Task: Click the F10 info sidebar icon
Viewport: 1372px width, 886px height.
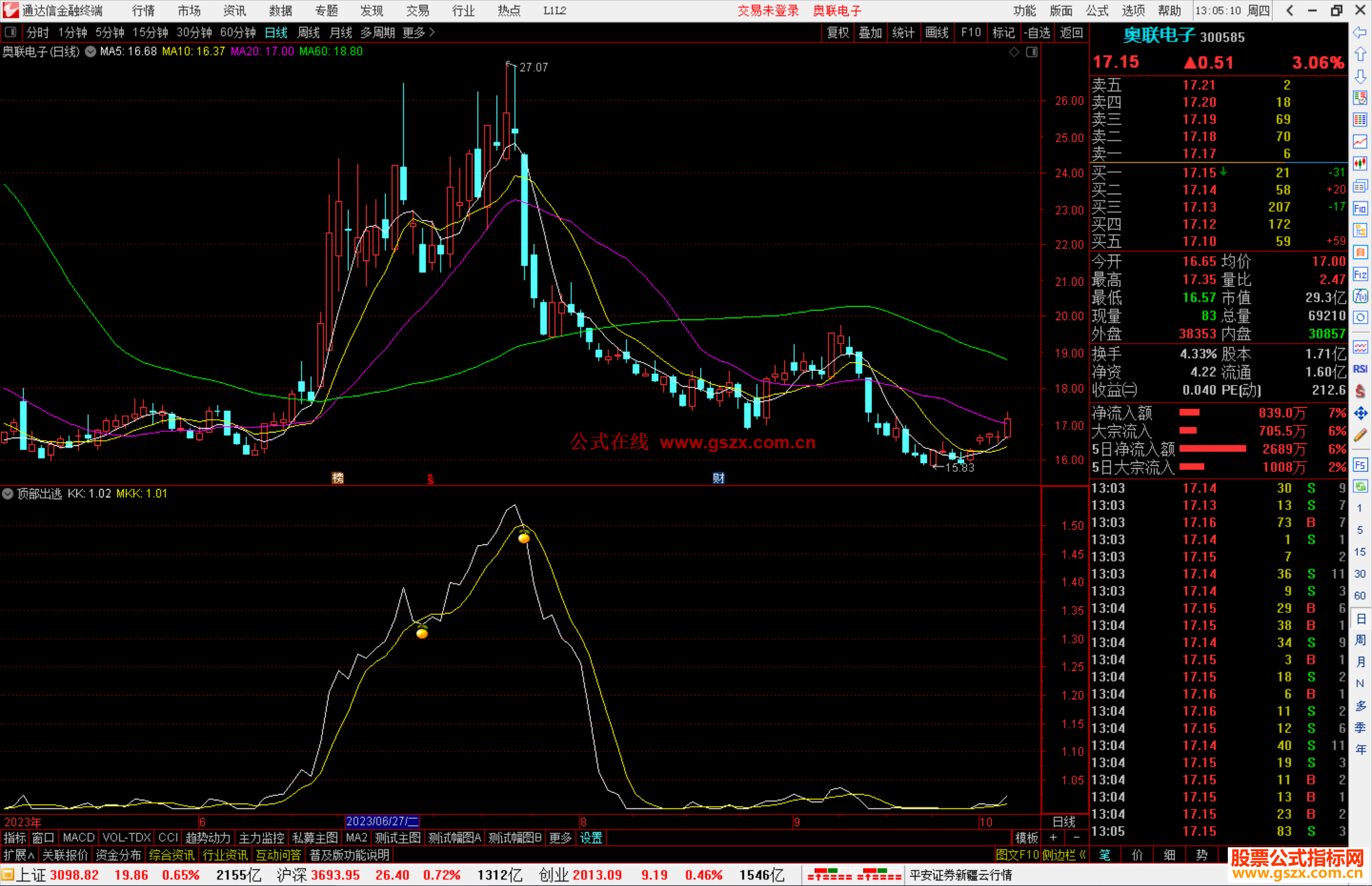Action: tap(1360, 208)
